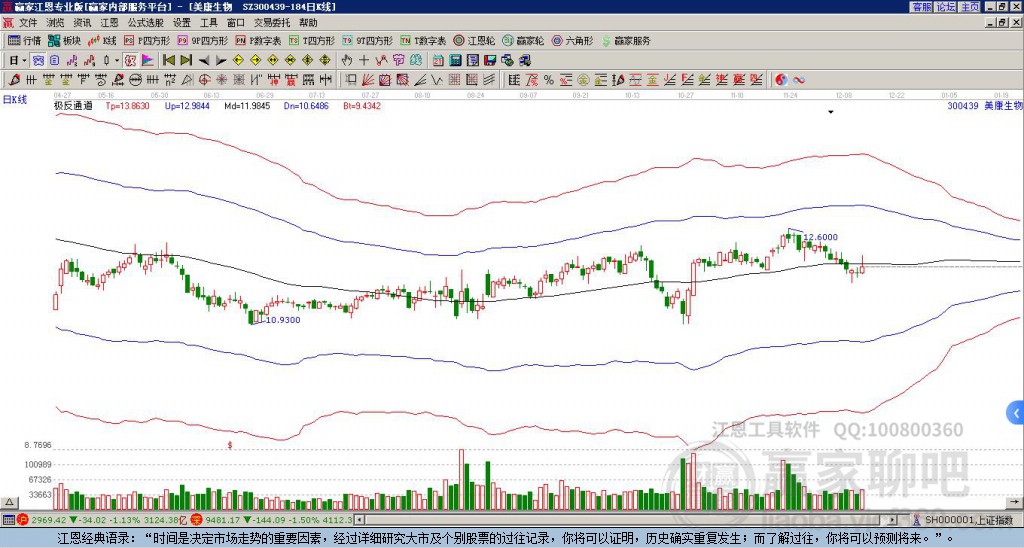Click the 客服 button in title bar

pos(922,7)
